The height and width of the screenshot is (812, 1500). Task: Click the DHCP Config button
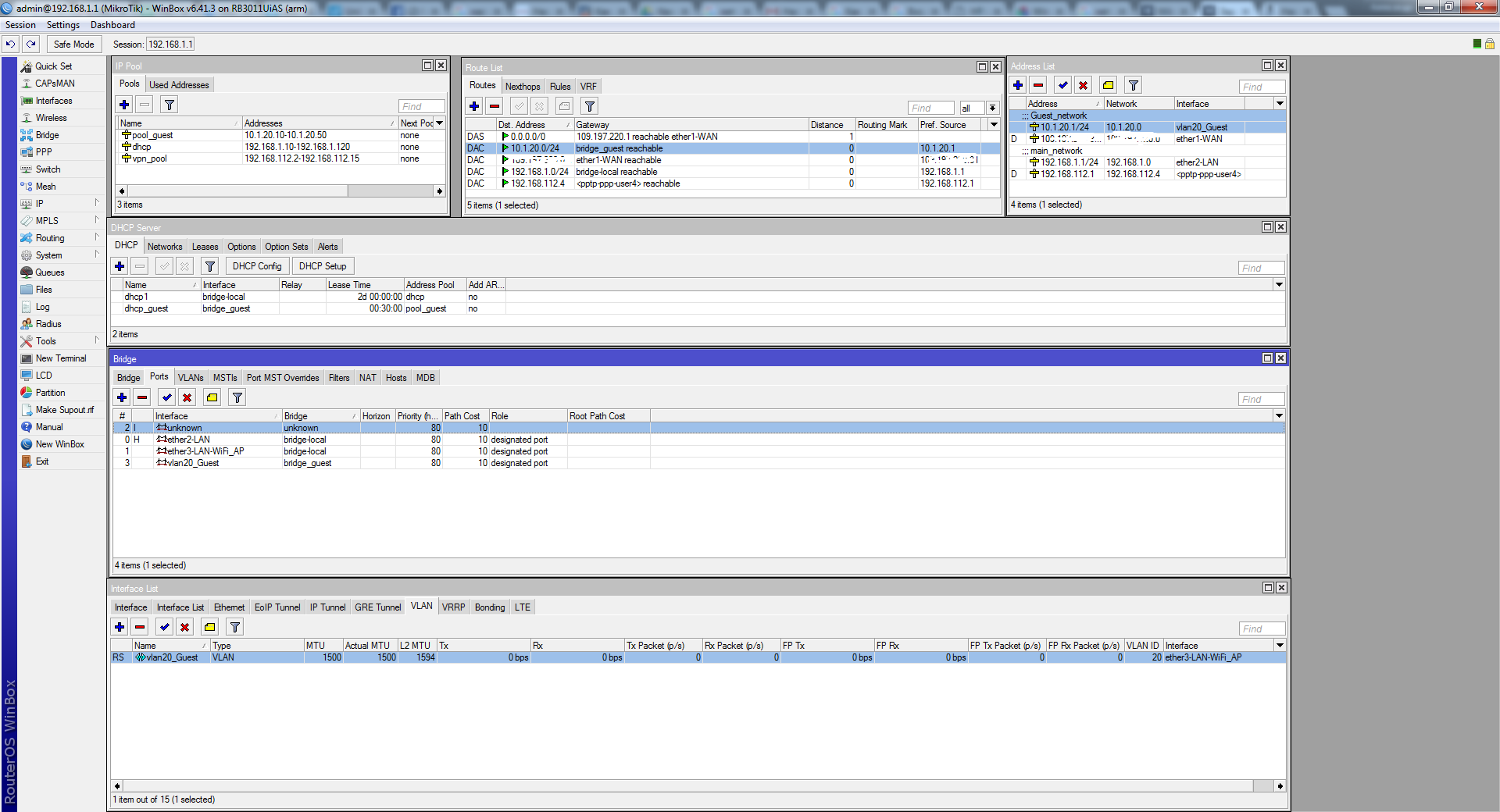257,266
